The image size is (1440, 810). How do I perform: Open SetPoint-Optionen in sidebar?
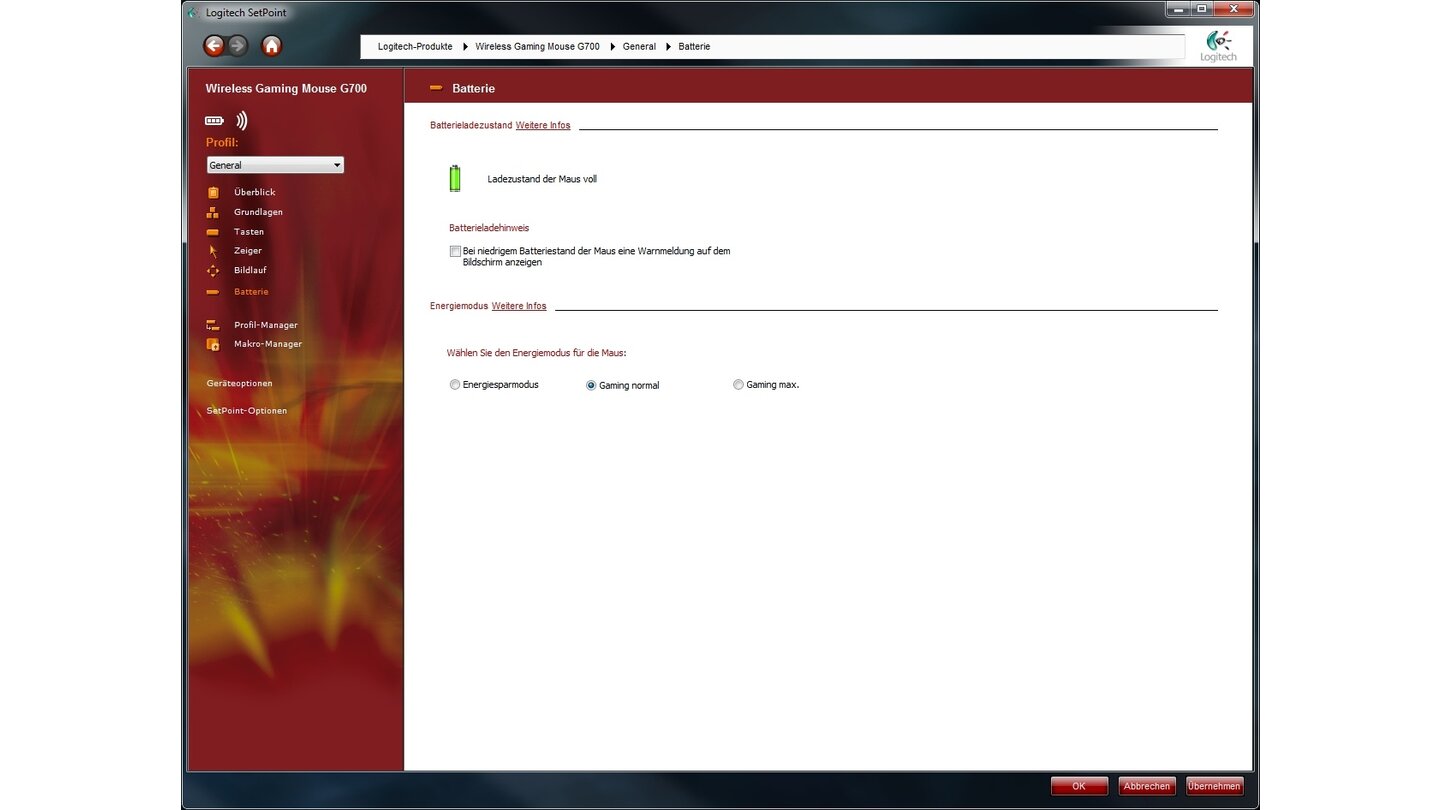(x=246, y=411)
